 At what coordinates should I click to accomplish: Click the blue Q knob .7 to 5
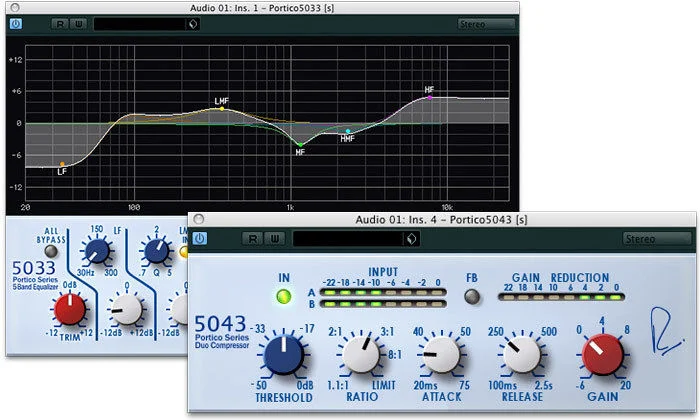[x=156, y=251]
